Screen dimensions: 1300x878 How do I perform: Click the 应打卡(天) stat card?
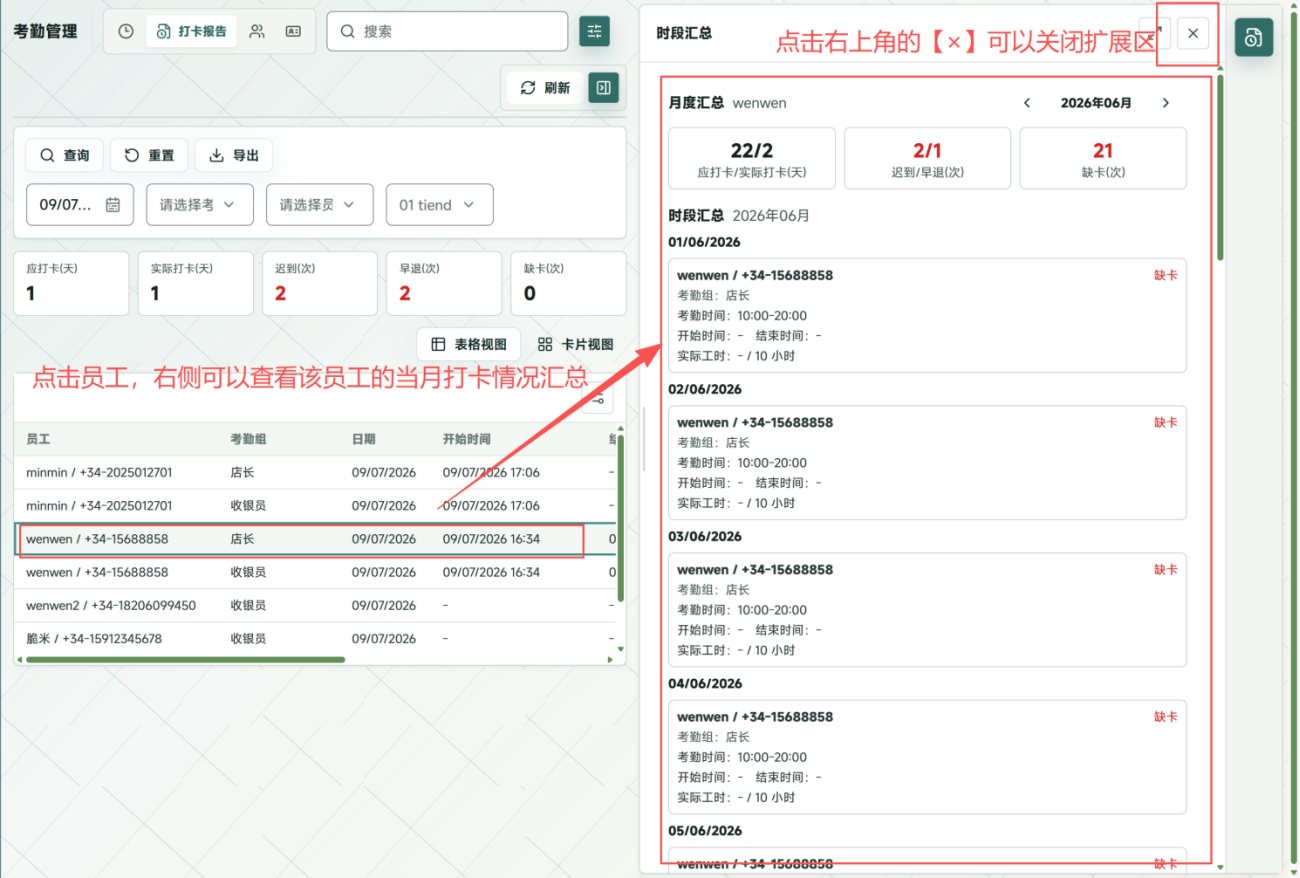click(71, 283)
